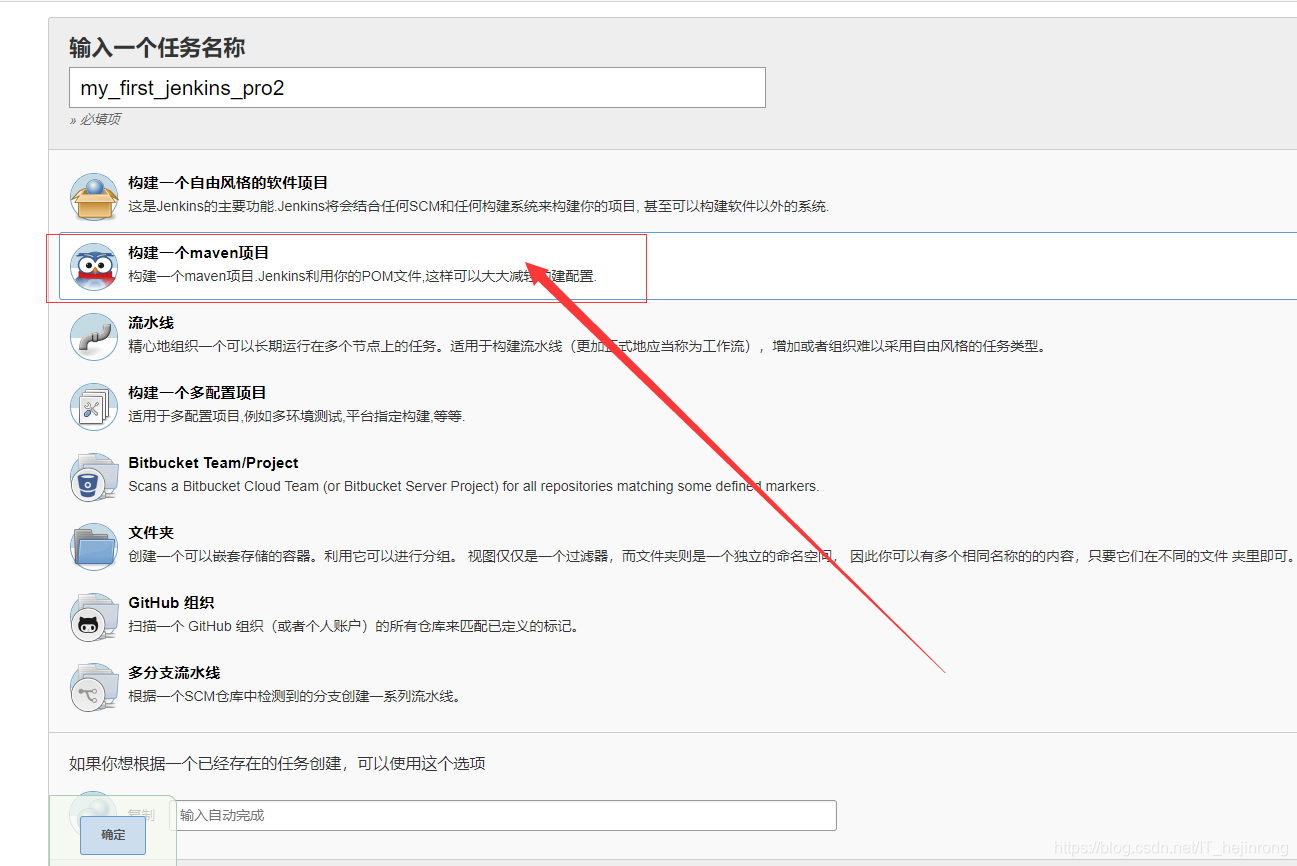Screen dimensions: 1297x866
Task: Click the existing-task copy option text
Action: click(x=277, y=764)
